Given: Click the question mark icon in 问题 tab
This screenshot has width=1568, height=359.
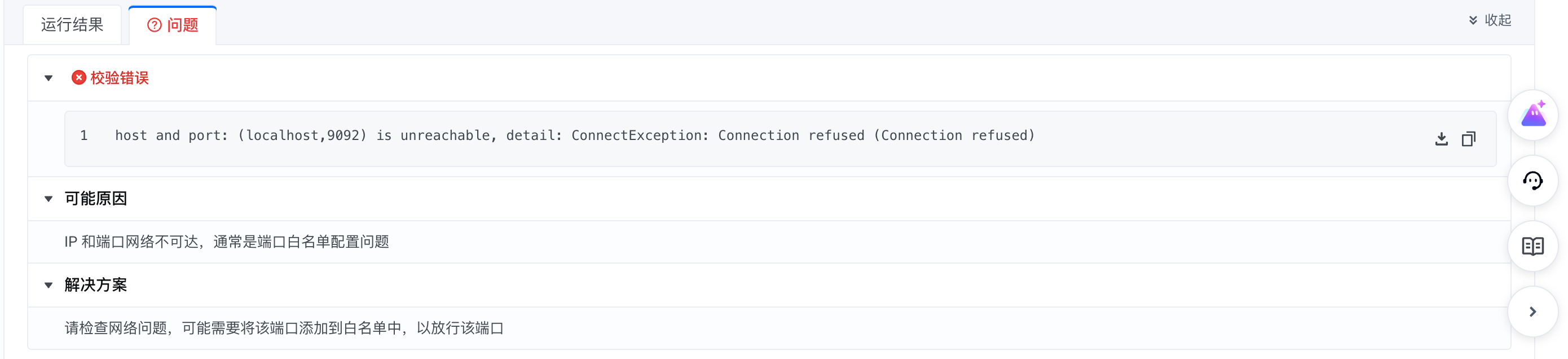Looking at the screenshot, I should tap(155, 25).
